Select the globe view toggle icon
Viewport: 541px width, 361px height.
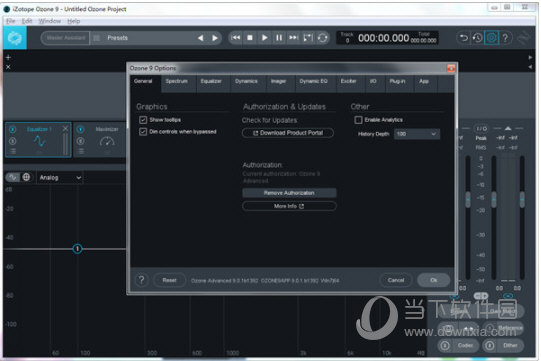[26, 177]
